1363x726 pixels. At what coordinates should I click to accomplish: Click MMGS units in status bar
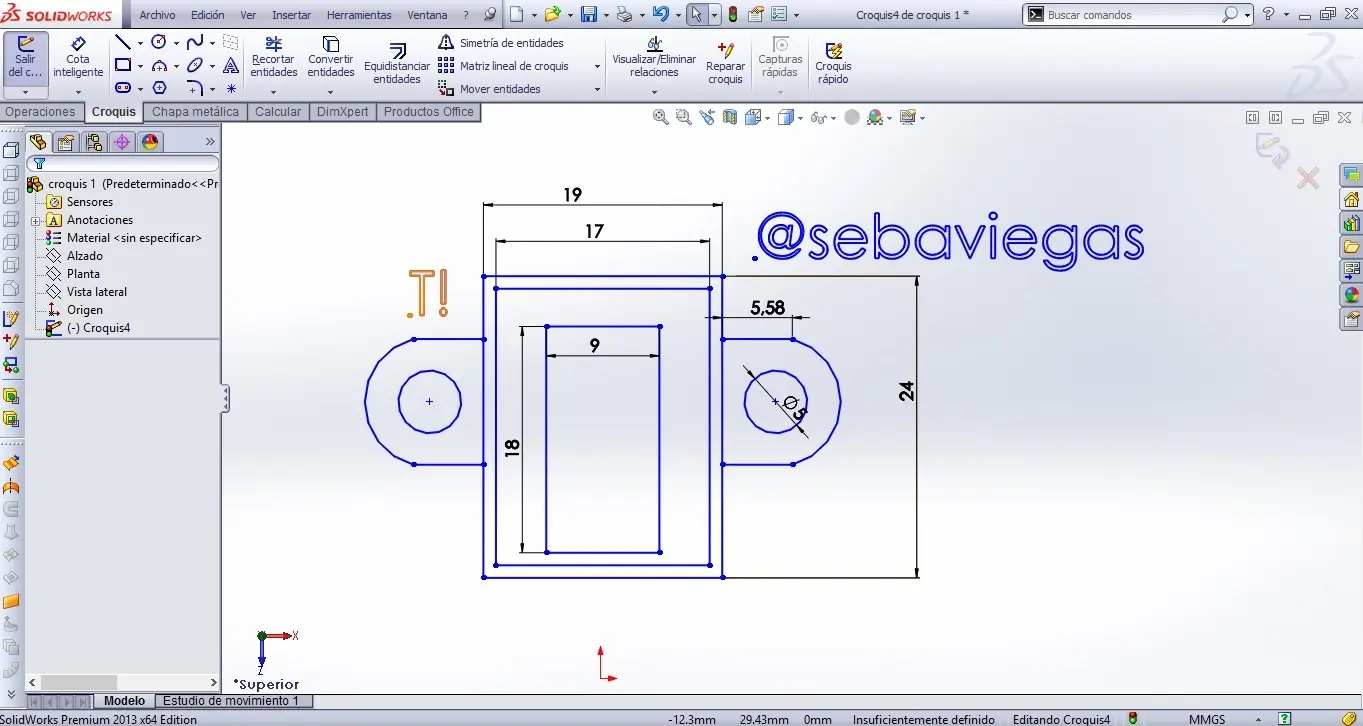[1207, 719]
